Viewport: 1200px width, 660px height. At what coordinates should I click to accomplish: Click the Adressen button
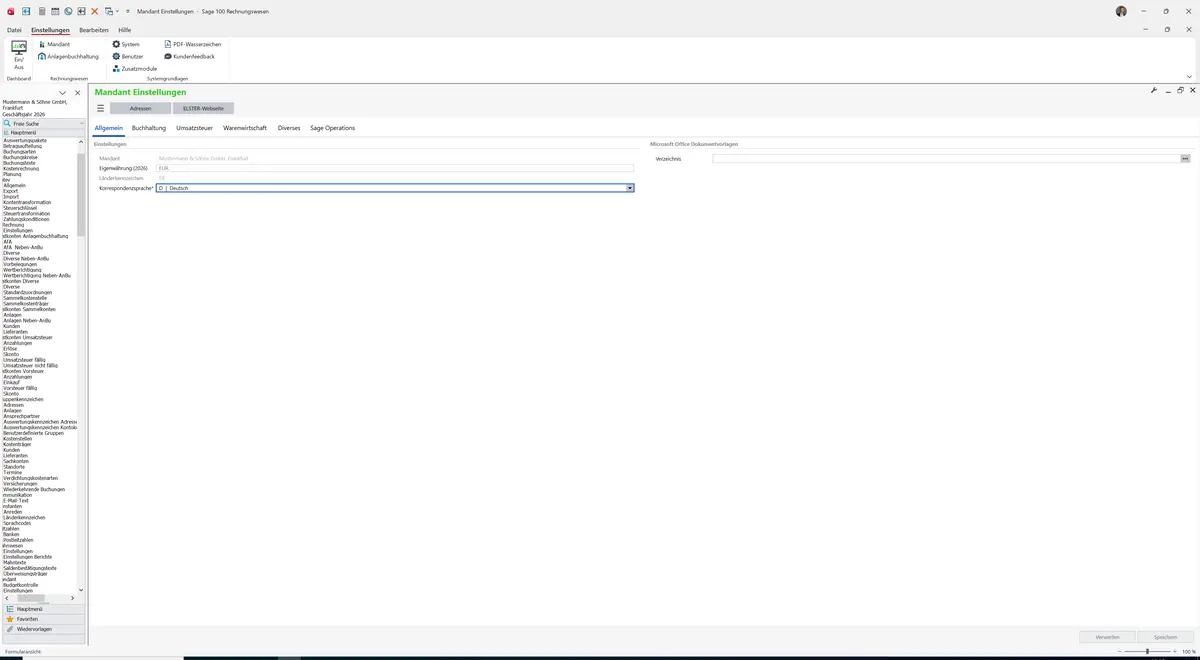140,108
